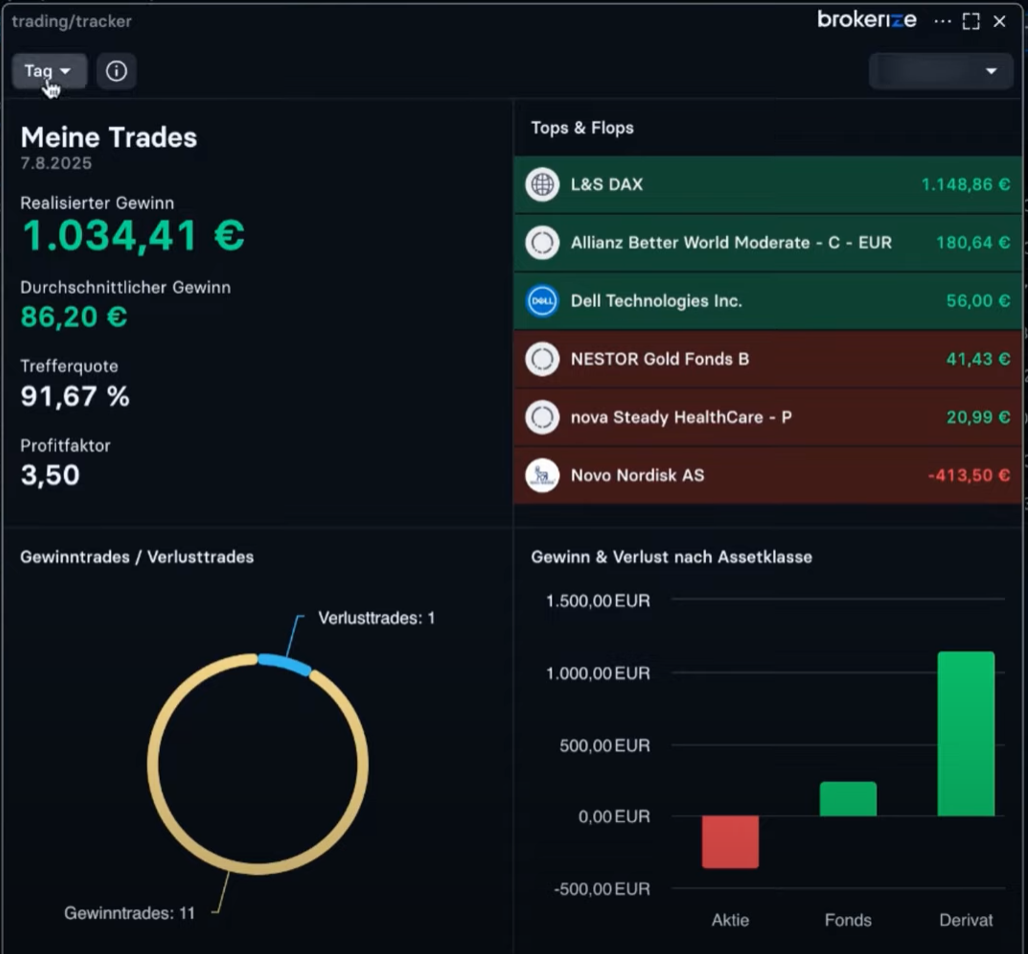
Task: Click the Gewinntrades: 11 chart label
Action: click(129, 913)
